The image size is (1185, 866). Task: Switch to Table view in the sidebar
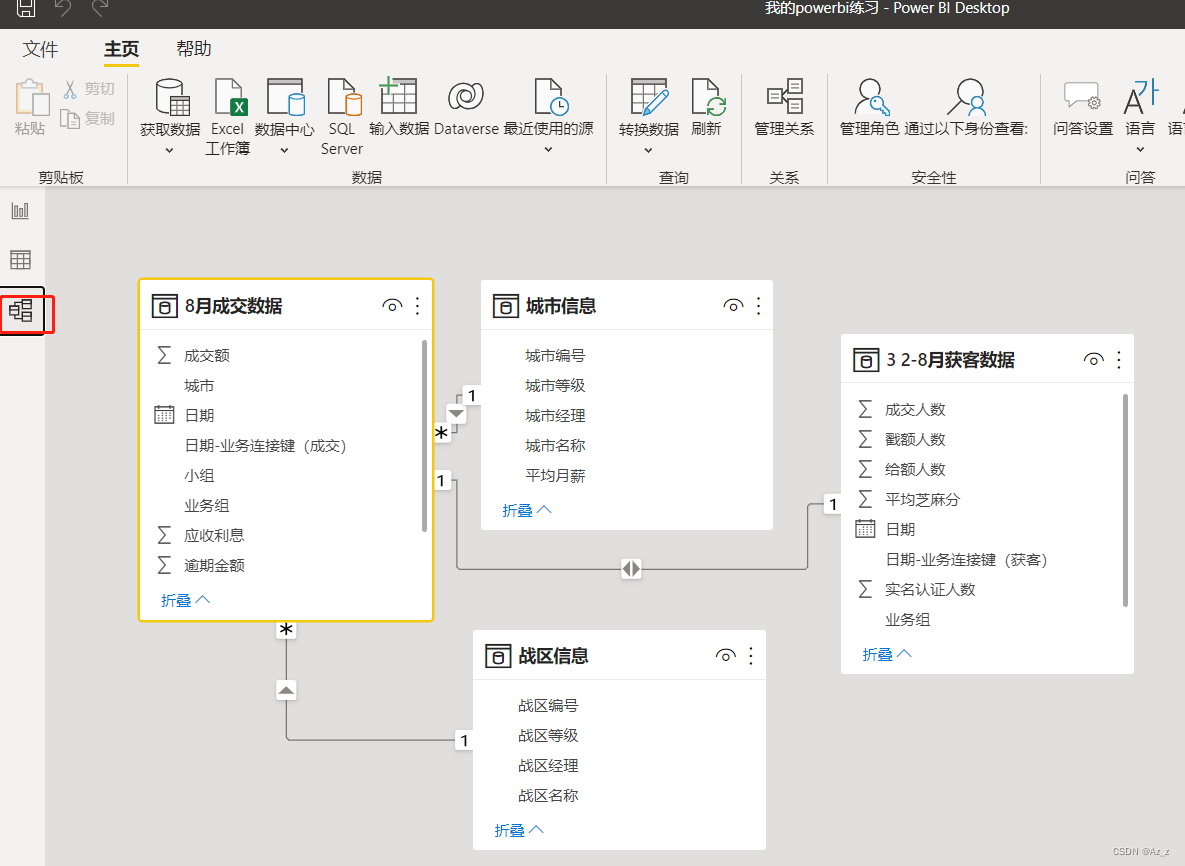[x=22, y=259]
